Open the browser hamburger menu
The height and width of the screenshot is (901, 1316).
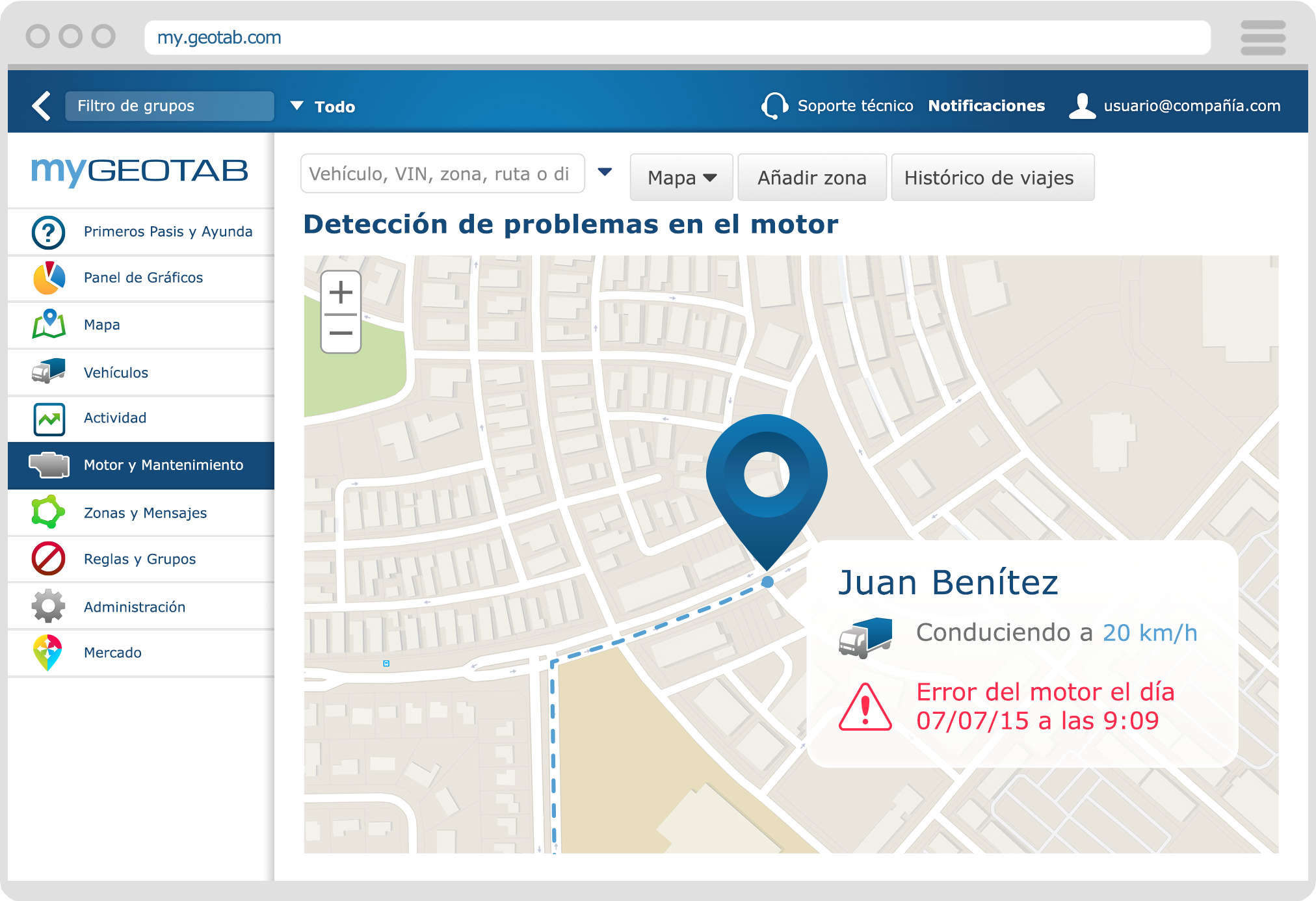(1262, 38)
